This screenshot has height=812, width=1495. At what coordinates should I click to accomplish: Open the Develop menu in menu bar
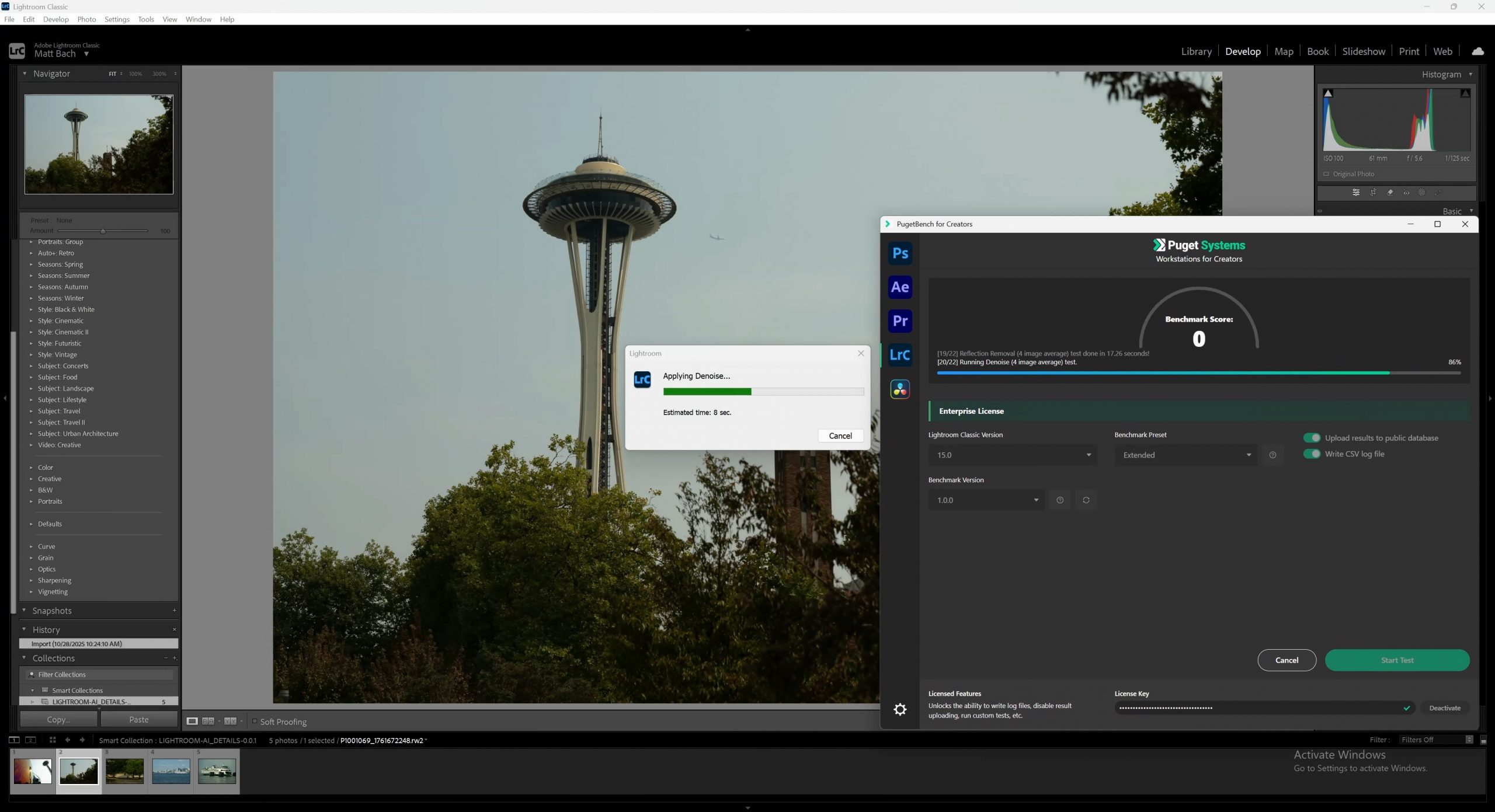(55, 19)
